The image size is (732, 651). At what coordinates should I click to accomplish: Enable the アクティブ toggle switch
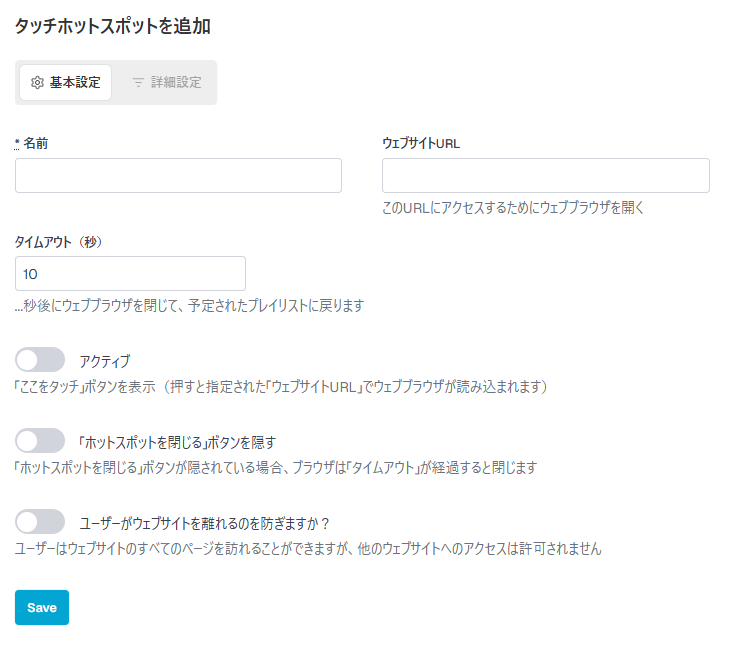click(x=40, y=360)
